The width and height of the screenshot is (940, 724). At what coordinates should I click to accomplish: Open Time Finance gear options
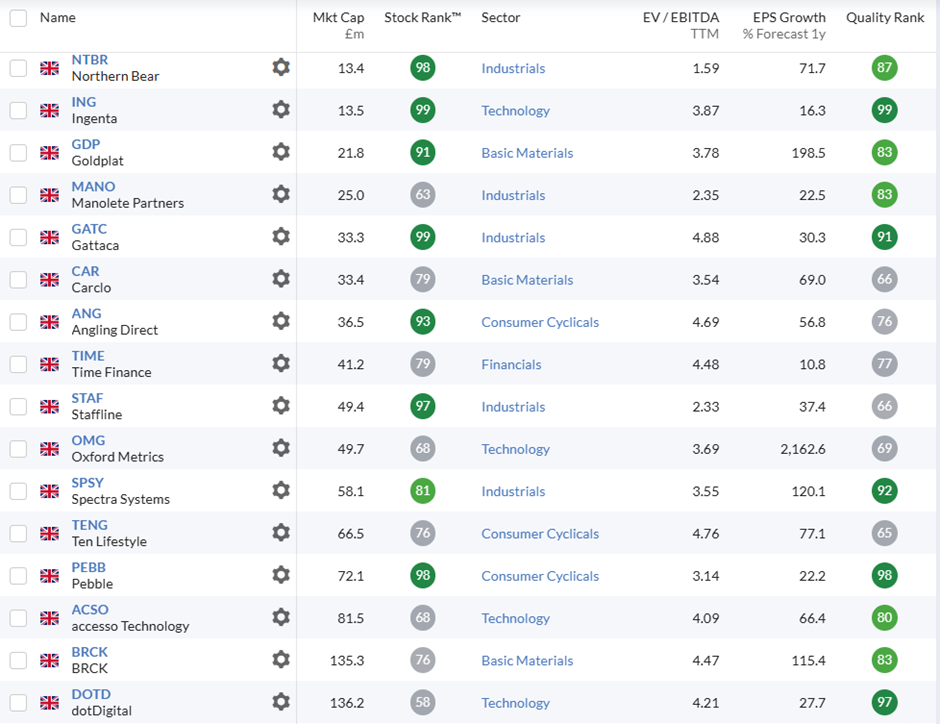coord(281,363)
